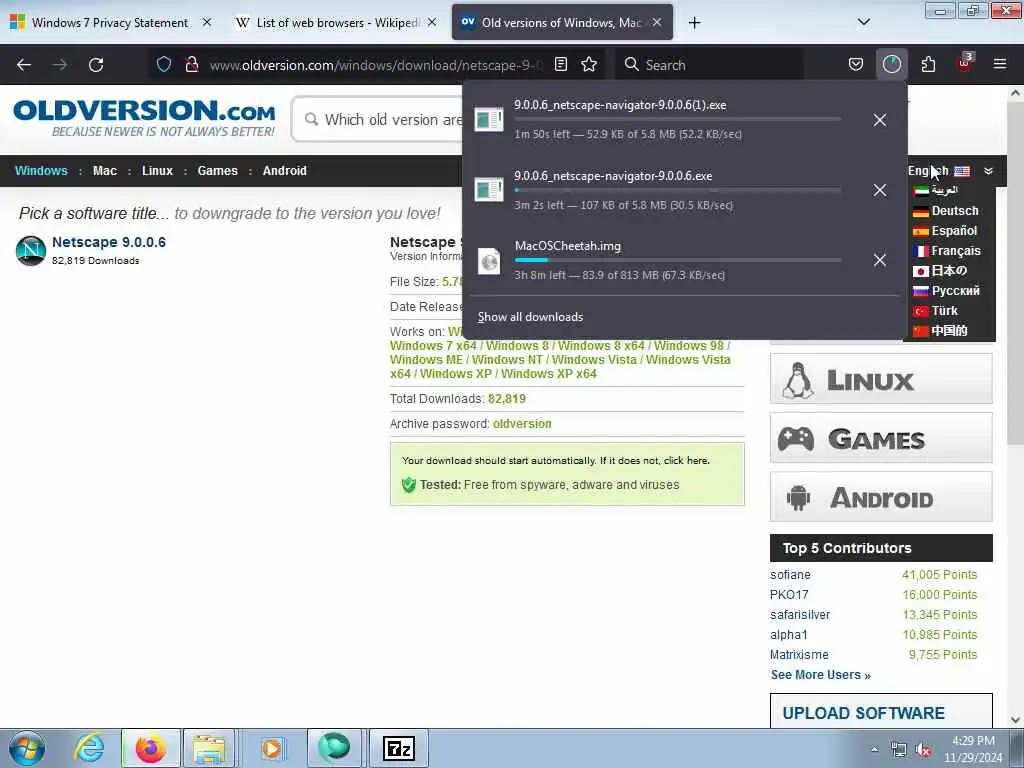Open the list all tabs chevron
This screenshot has height=768, width=1024.
pyautogui.click(x=863, y=23)
